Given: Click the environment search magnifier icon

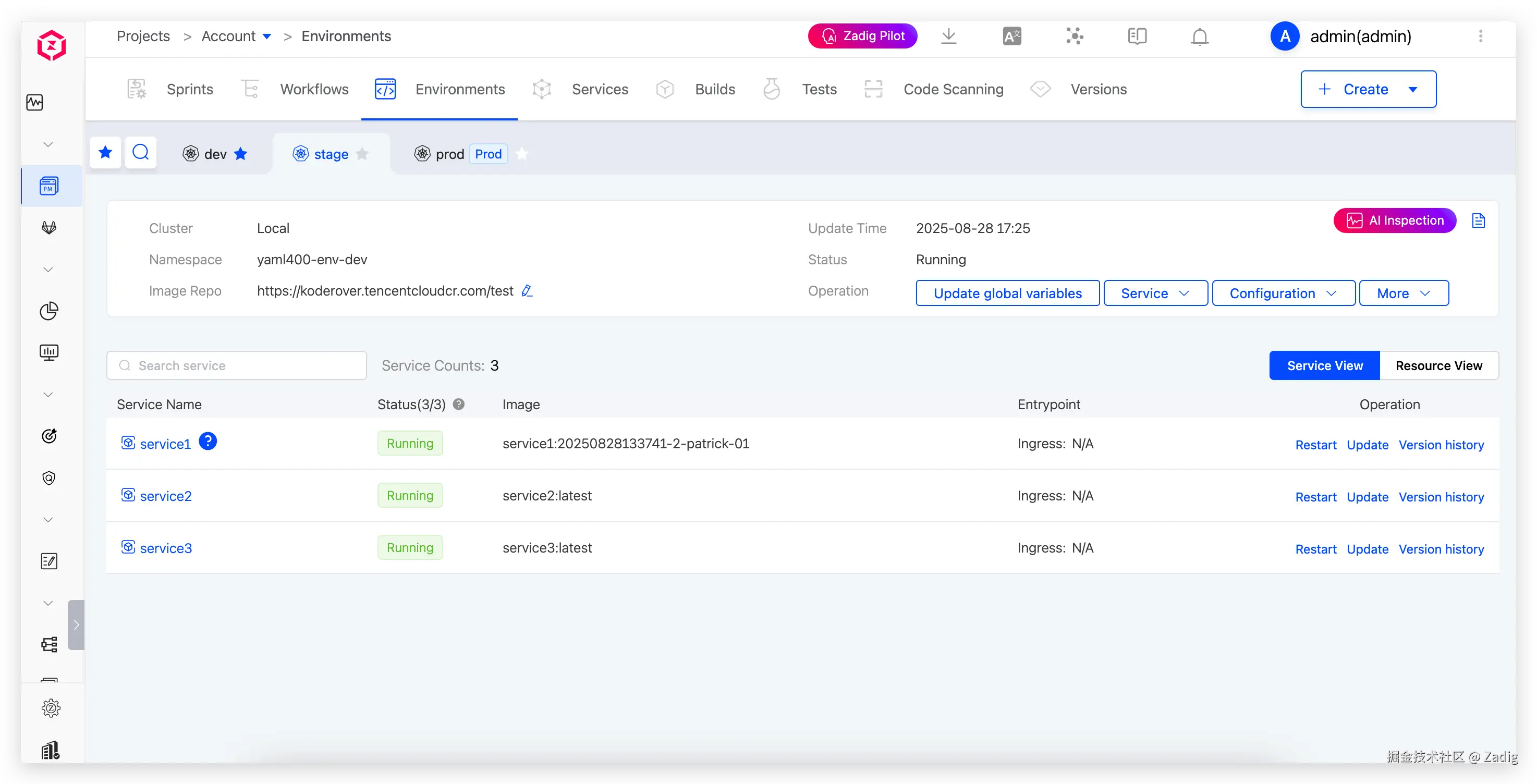Looking at the screenshot, I should pos(141,153).
